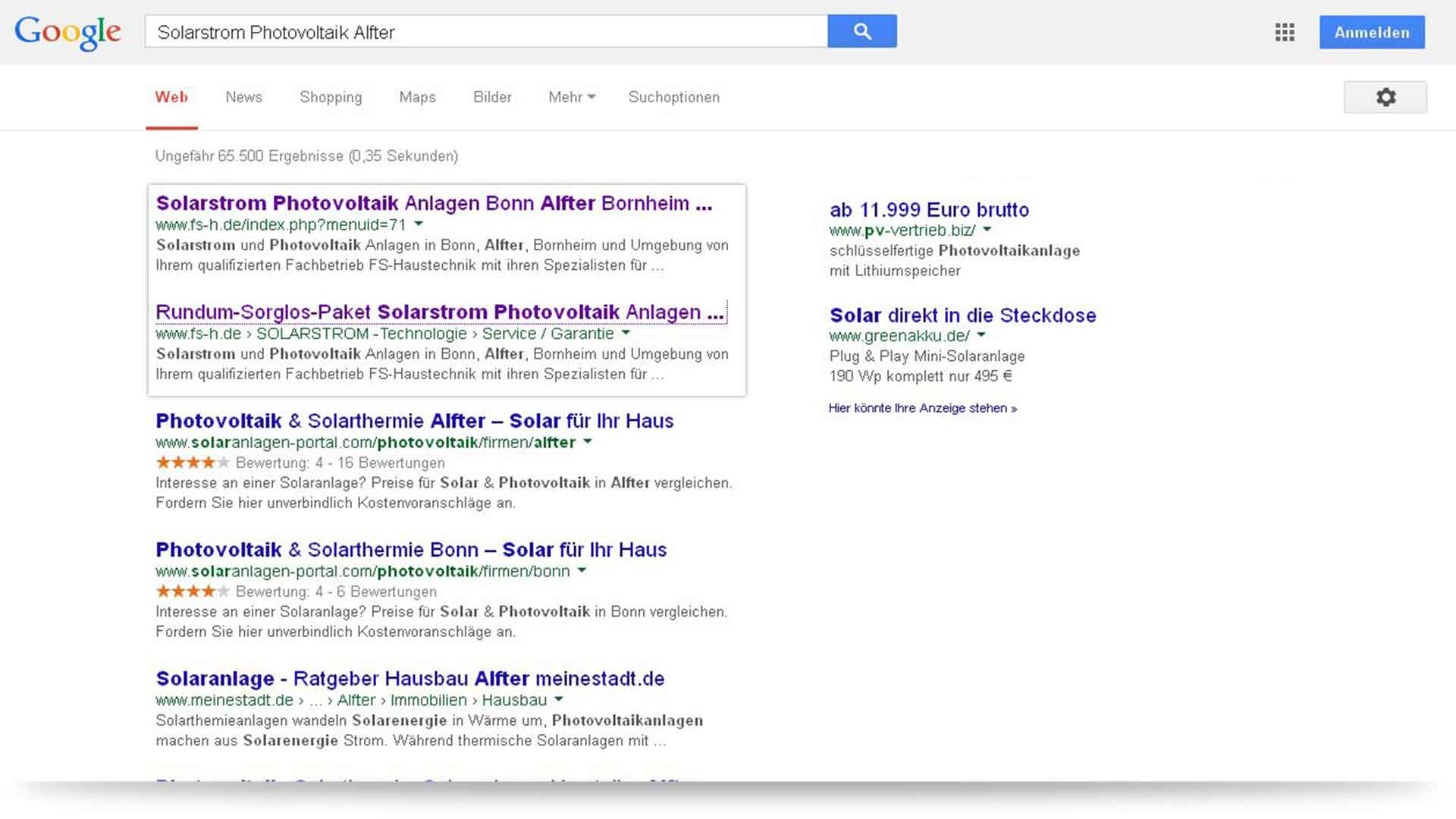This screenshot has width=1456, height=819.
Task: Open the Google apps grid icon
Action: click(1285, 32)
